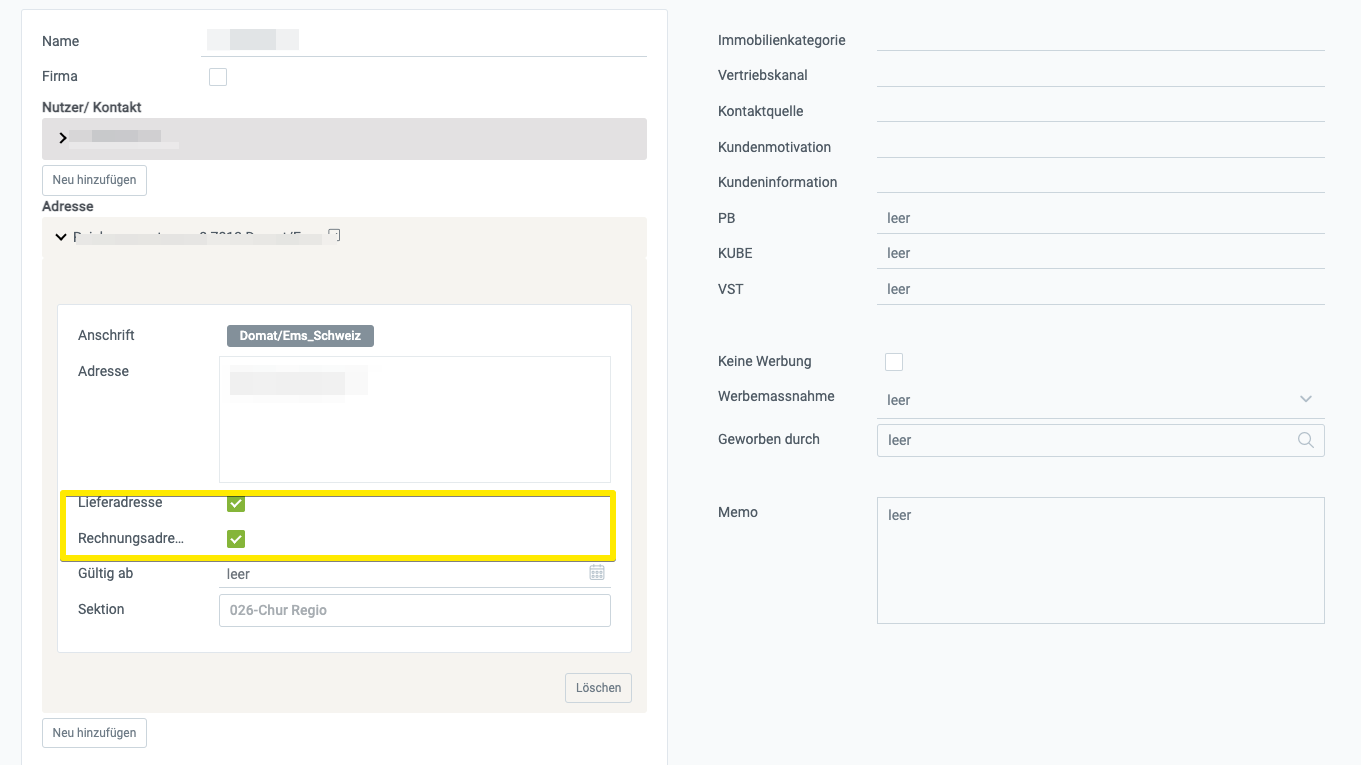The width and height of the screenshot is (1361, 765).
Task: Uncheck the Rechnungsadresse checkbox
Action: [x=236, y=539]
